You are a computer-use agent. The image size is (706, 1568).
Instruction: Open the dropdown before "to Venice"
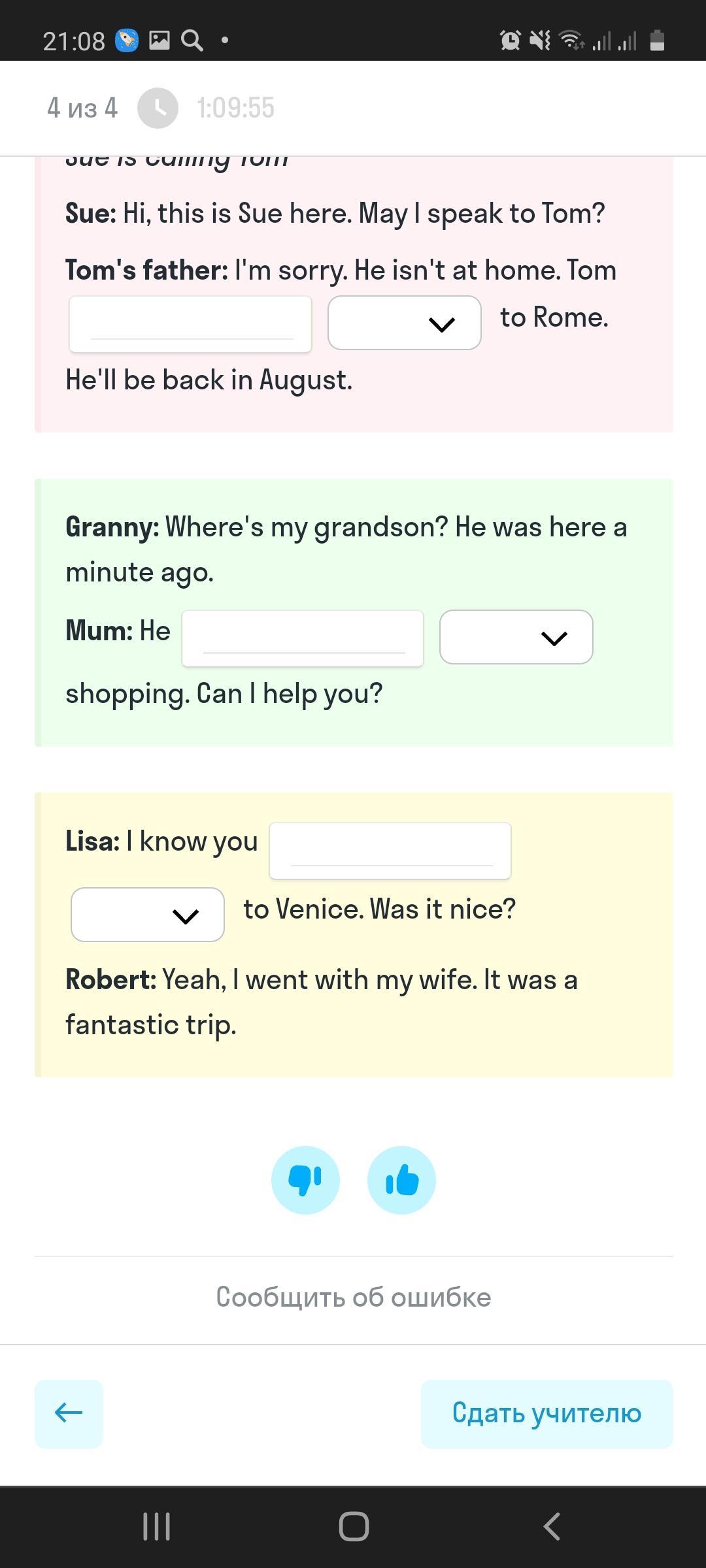(x=148, y=915)
